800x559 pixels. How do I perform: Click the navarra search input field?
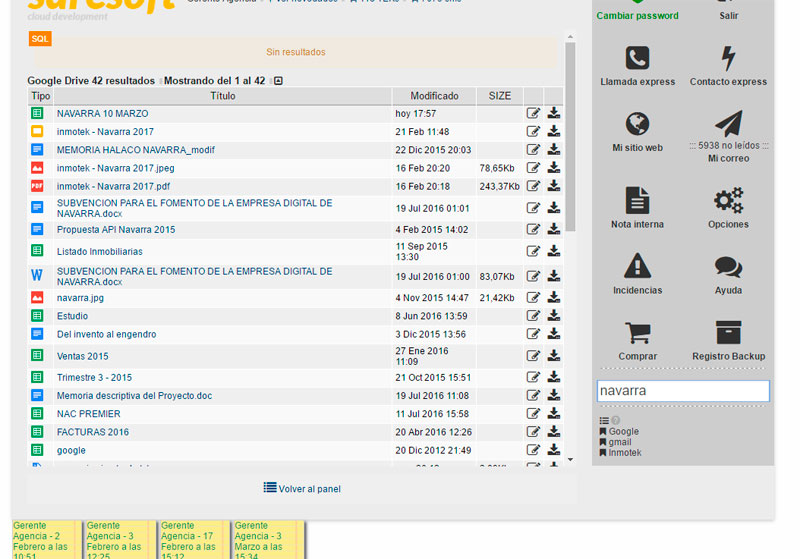(683, 391)
